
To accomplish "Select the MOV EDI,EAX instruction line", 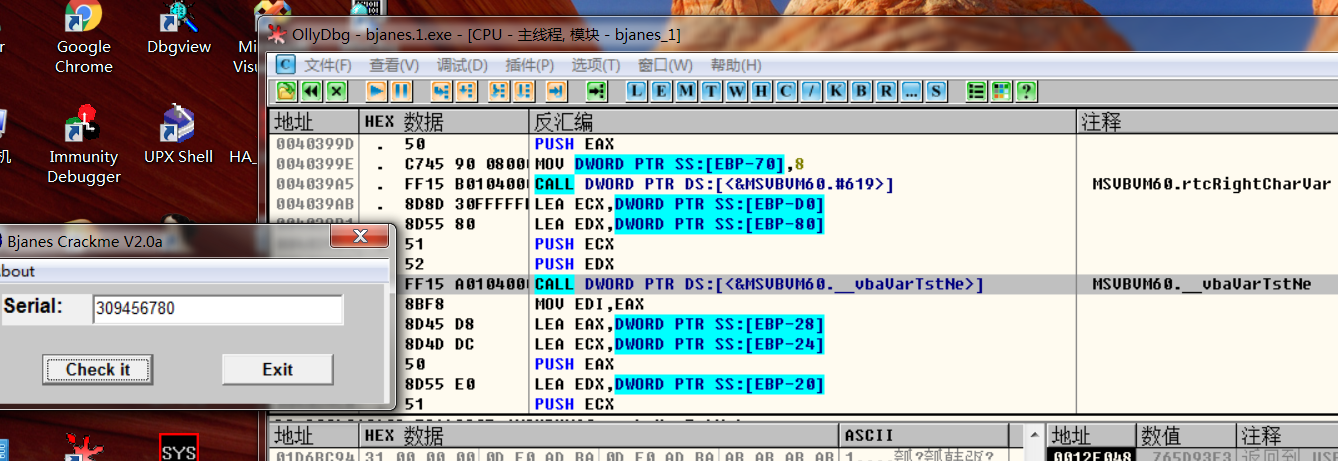I will coord(803,304).
